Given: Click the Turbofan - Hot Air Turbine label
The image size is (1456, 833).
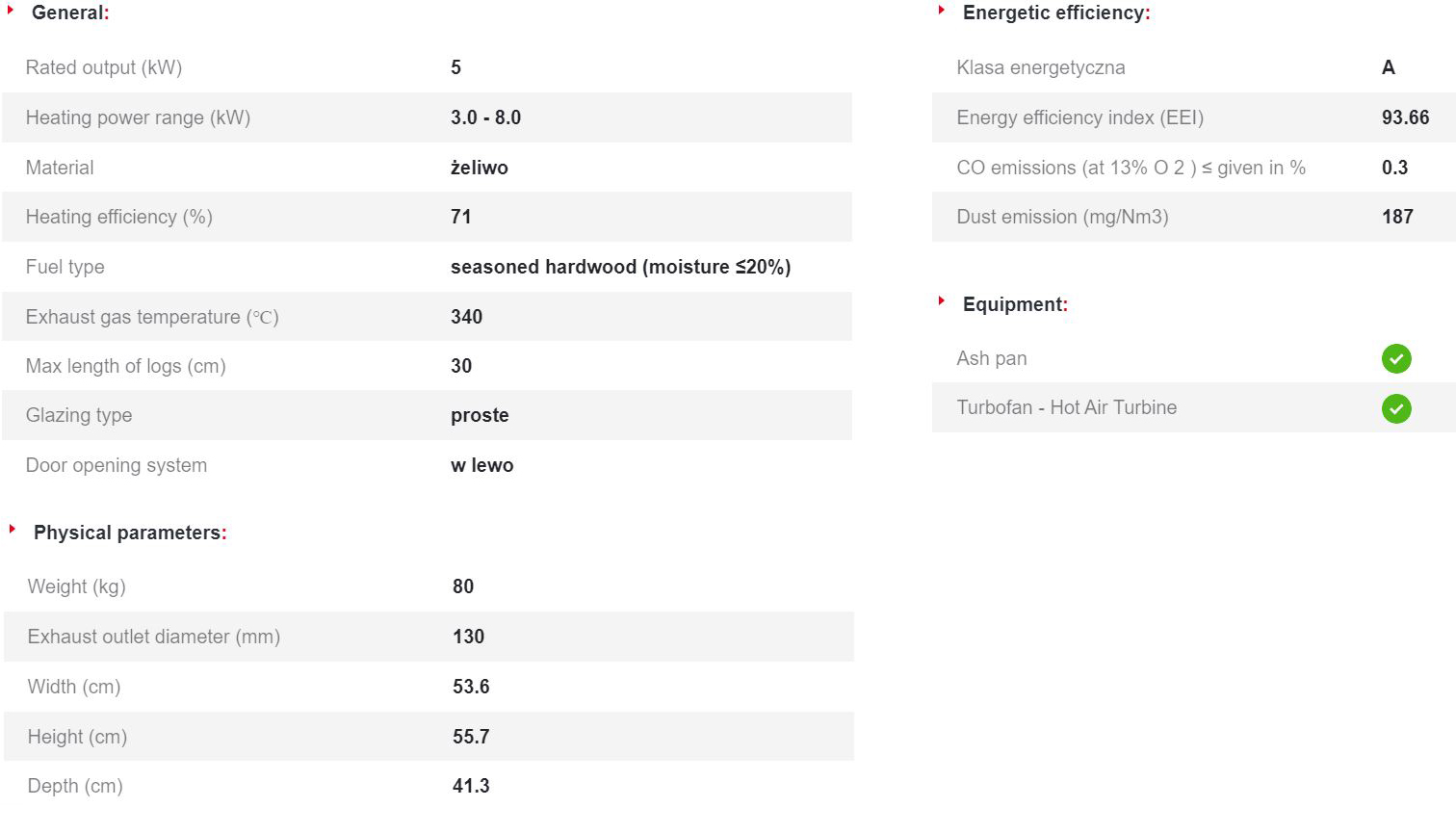Looking at the screenshot, I should [1067, 407].
